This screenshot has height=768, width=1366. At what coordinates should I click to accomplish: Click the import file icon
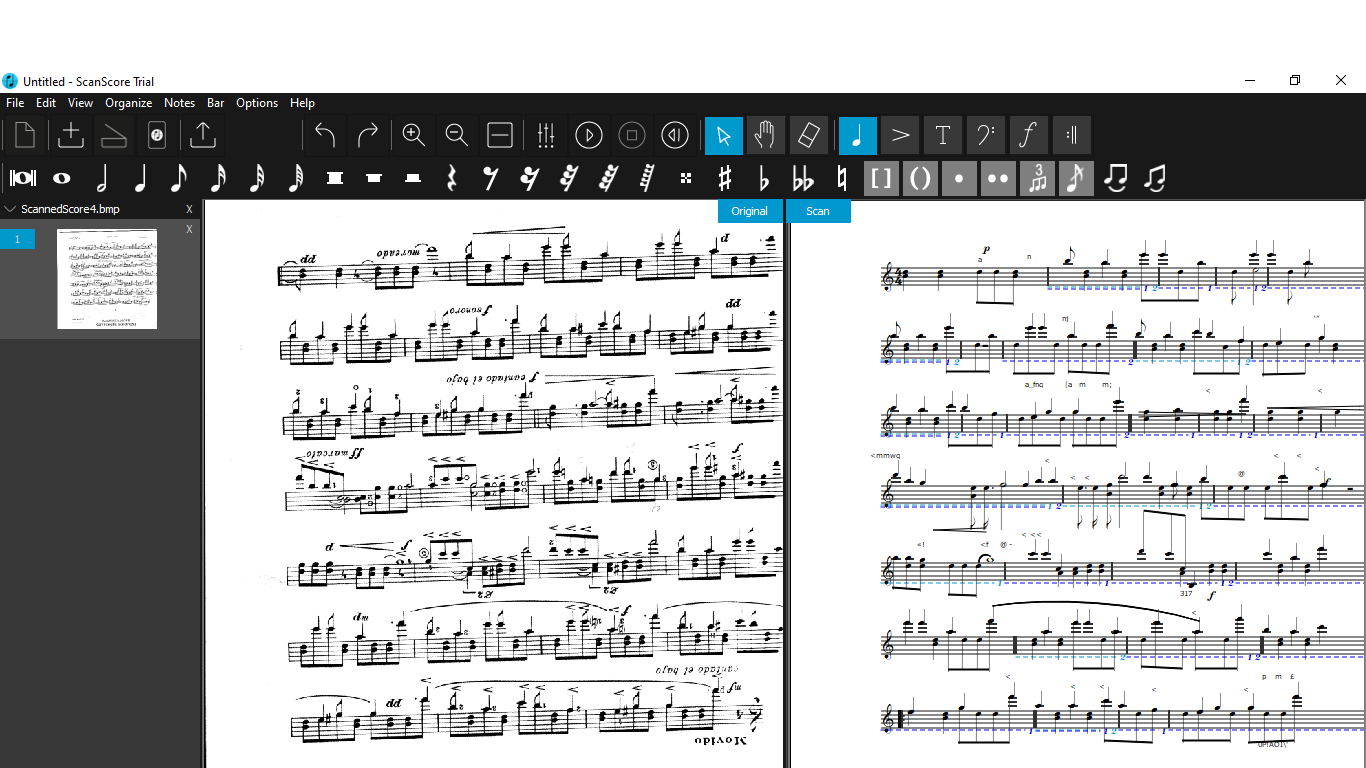(x=71, y=135)
